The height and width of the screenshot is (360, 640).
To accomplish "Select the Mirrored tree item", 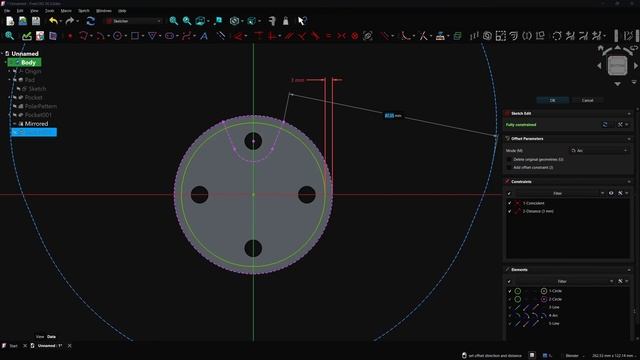I will 36,124.
